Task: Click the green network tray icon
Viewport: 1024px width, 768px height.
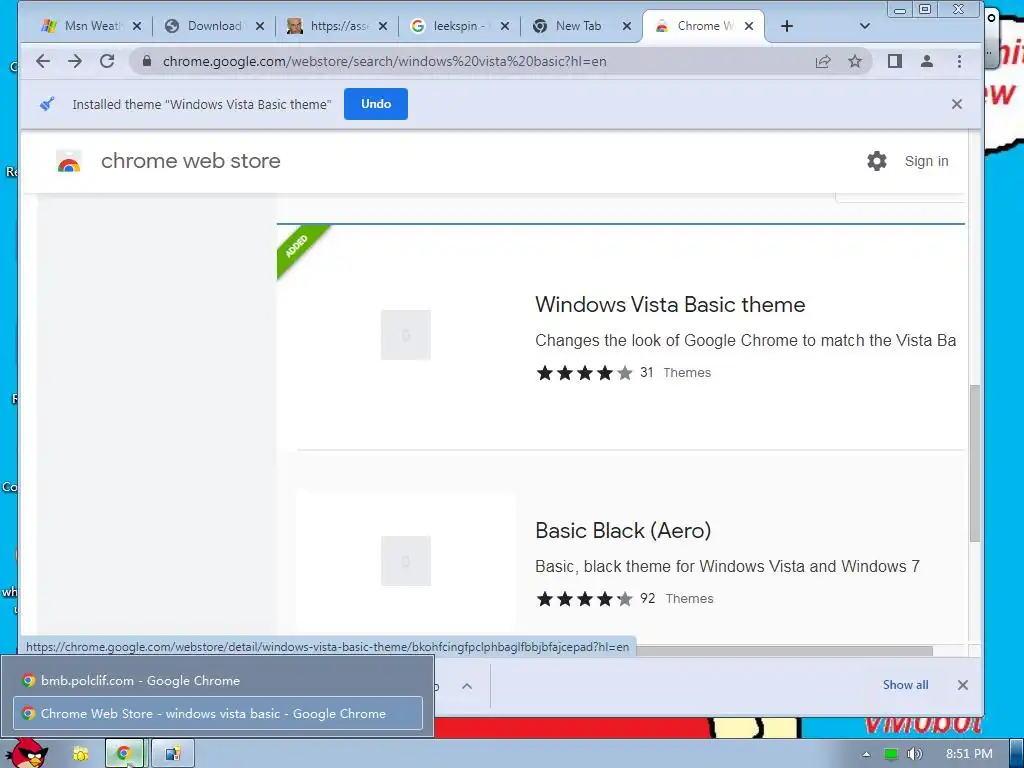Action: [891, 754]
